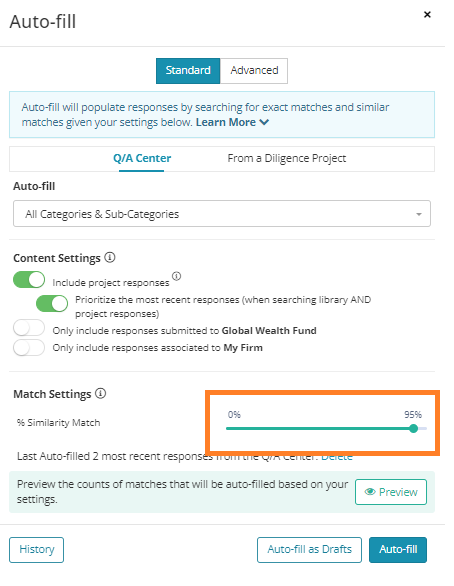Viewport: 454px width, 586px height.
Task: Click info icon next to Content Settings
Action: pos(109,257)
